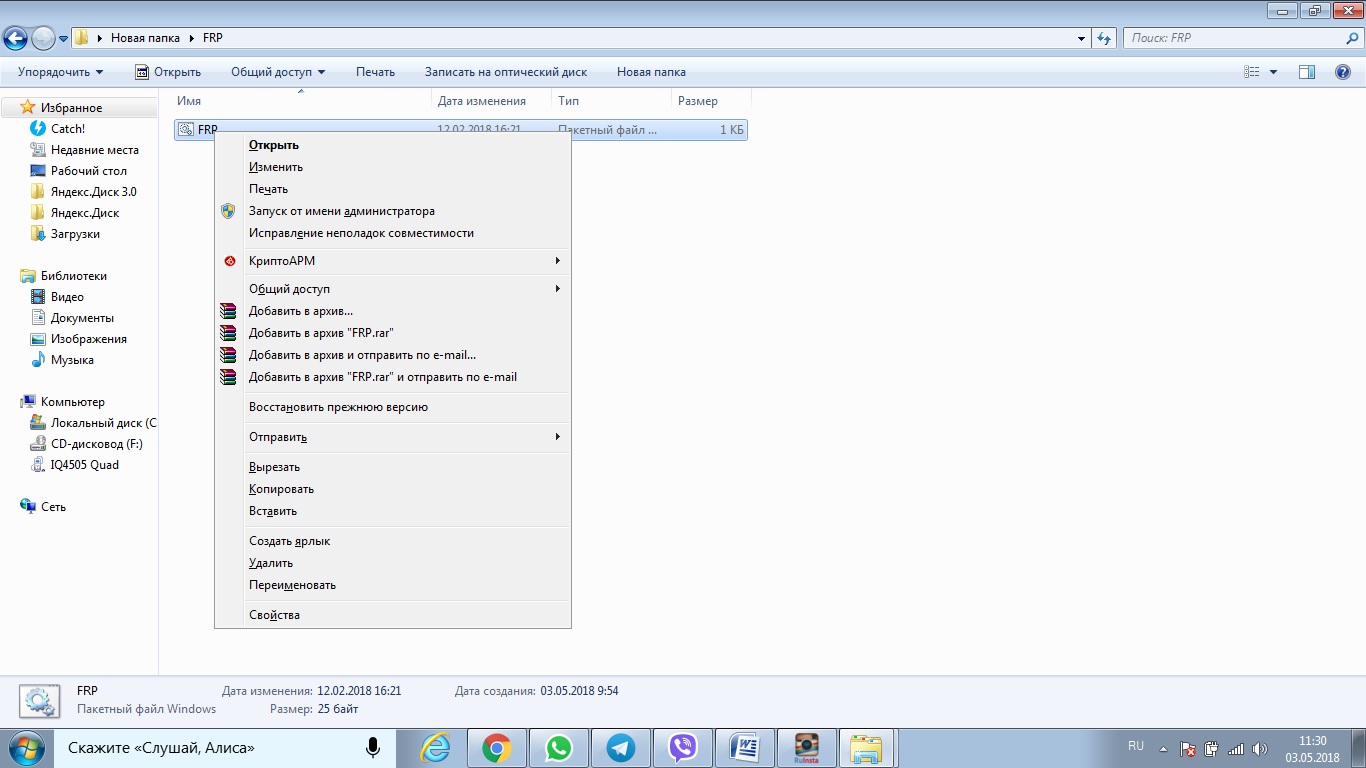Image resolution: width=1366 pixels, height=768 pixels.
Task: Click the Internet Explorer taskbar icon
Action: 435,748
